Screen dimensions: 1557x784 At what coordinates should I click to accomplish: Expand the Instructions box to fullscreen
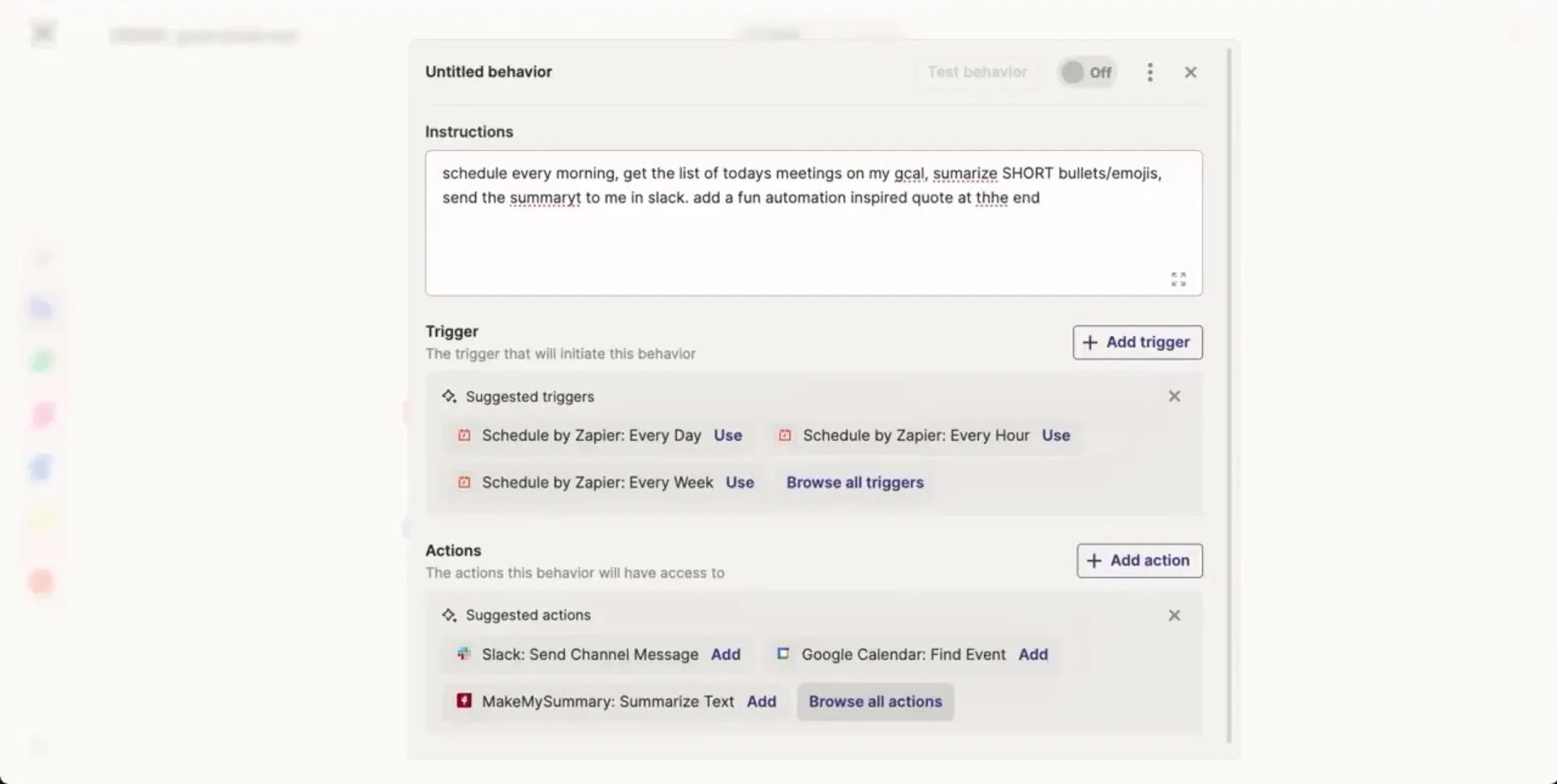click(x=1179, y=279)
